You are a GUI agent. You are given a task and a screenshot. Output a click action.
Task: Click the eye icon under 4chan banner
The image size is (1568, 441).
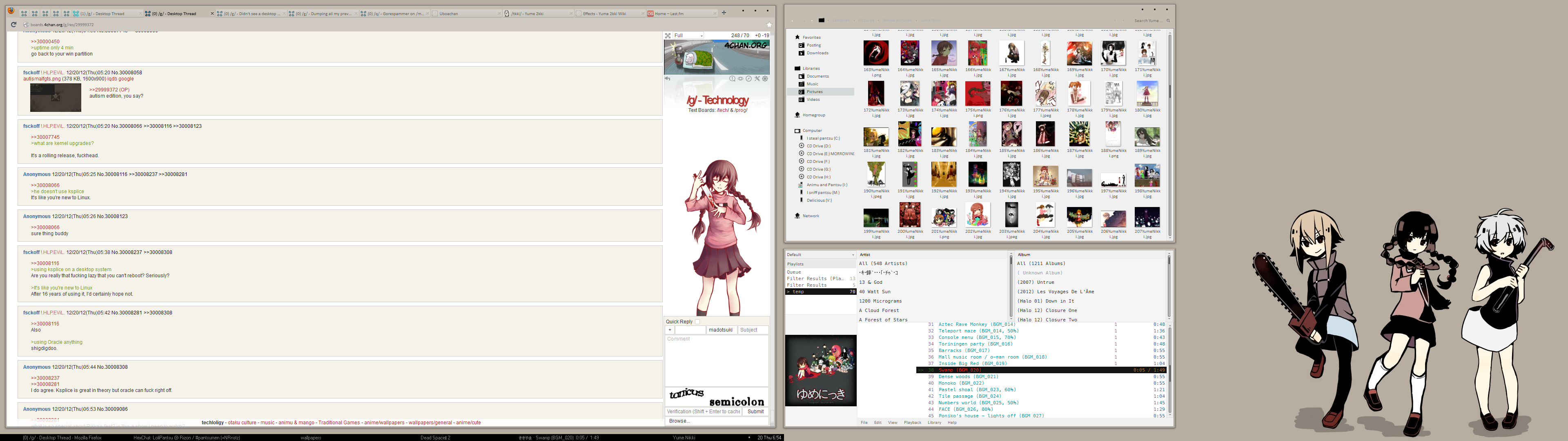click(x=741, y=78)
